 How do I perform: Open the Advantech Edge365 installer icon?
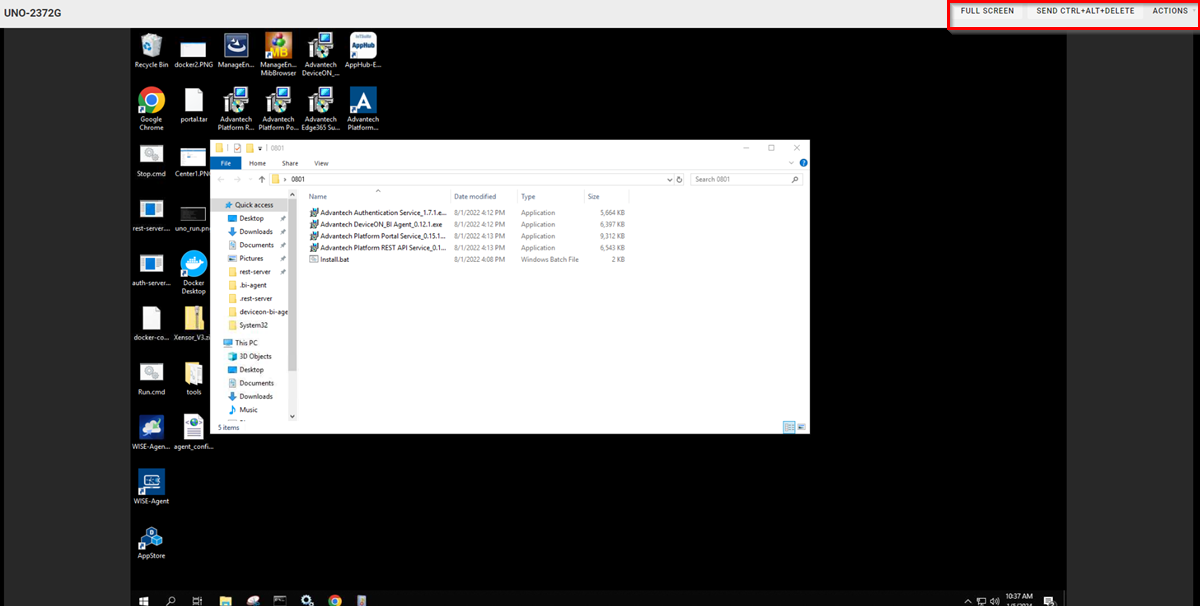click(x=320, y=100)
